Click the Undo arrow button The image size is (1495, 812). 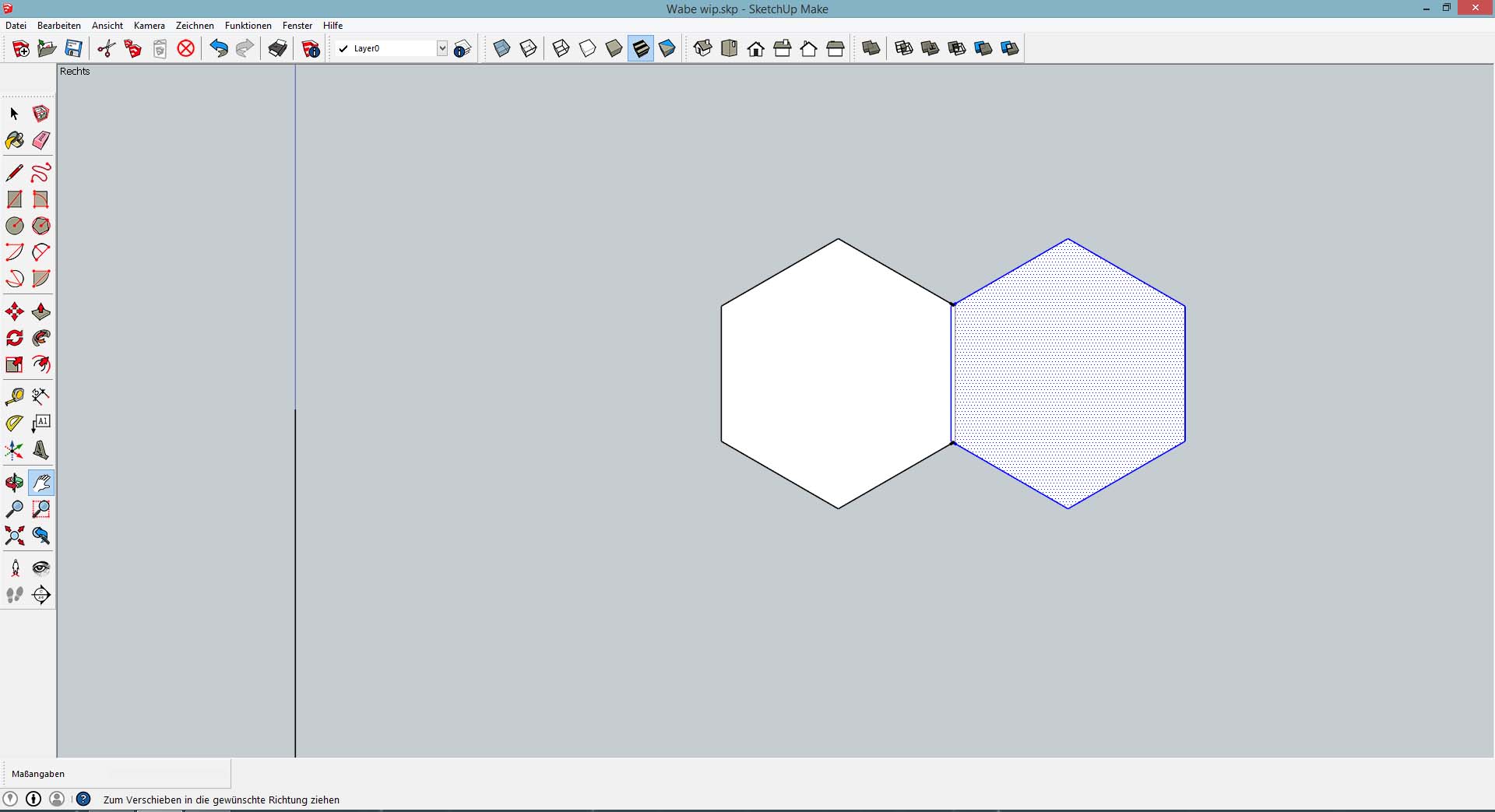click(219, 48)
